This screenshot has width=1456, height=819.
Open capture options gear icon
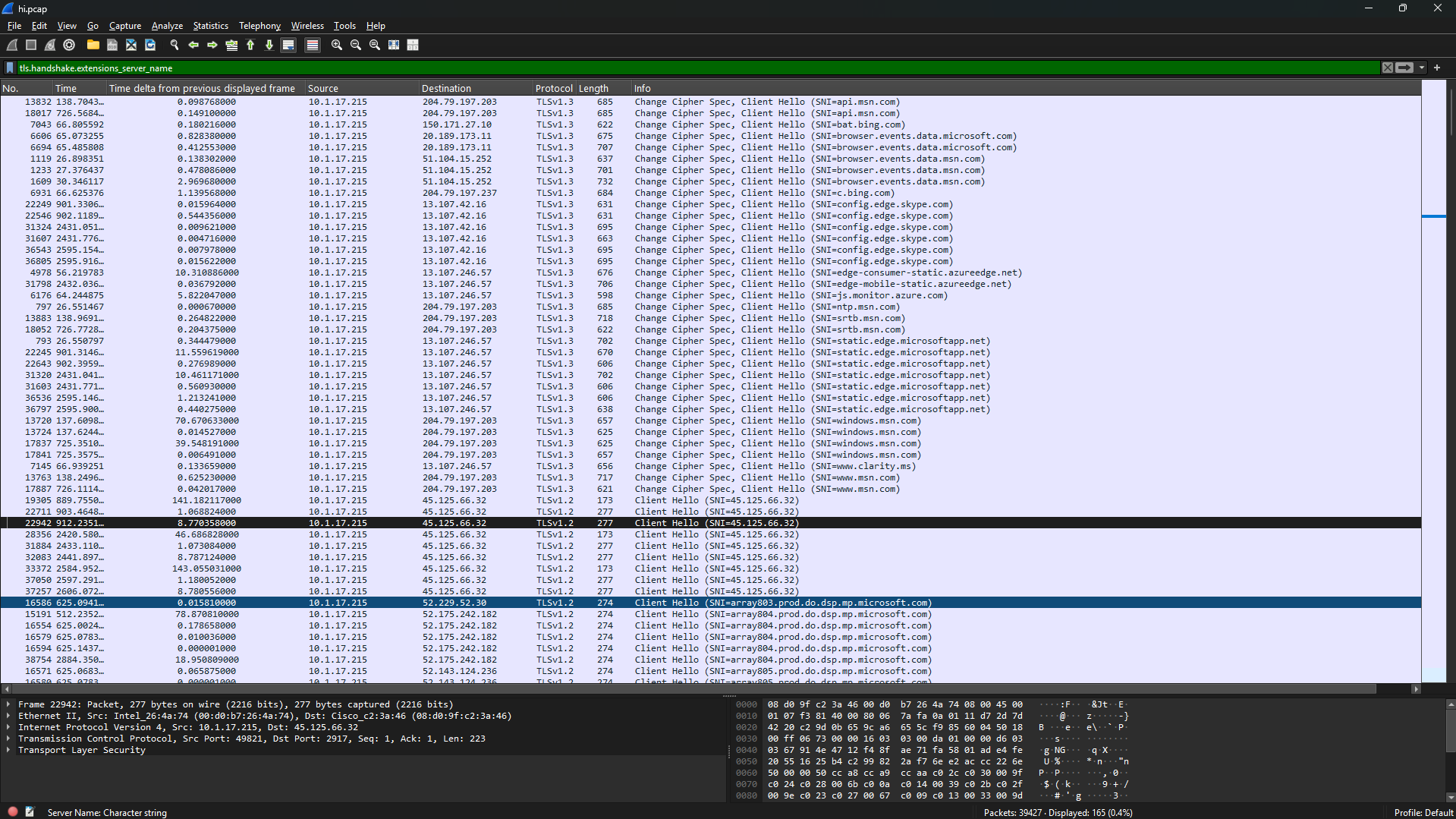[69, 46]
